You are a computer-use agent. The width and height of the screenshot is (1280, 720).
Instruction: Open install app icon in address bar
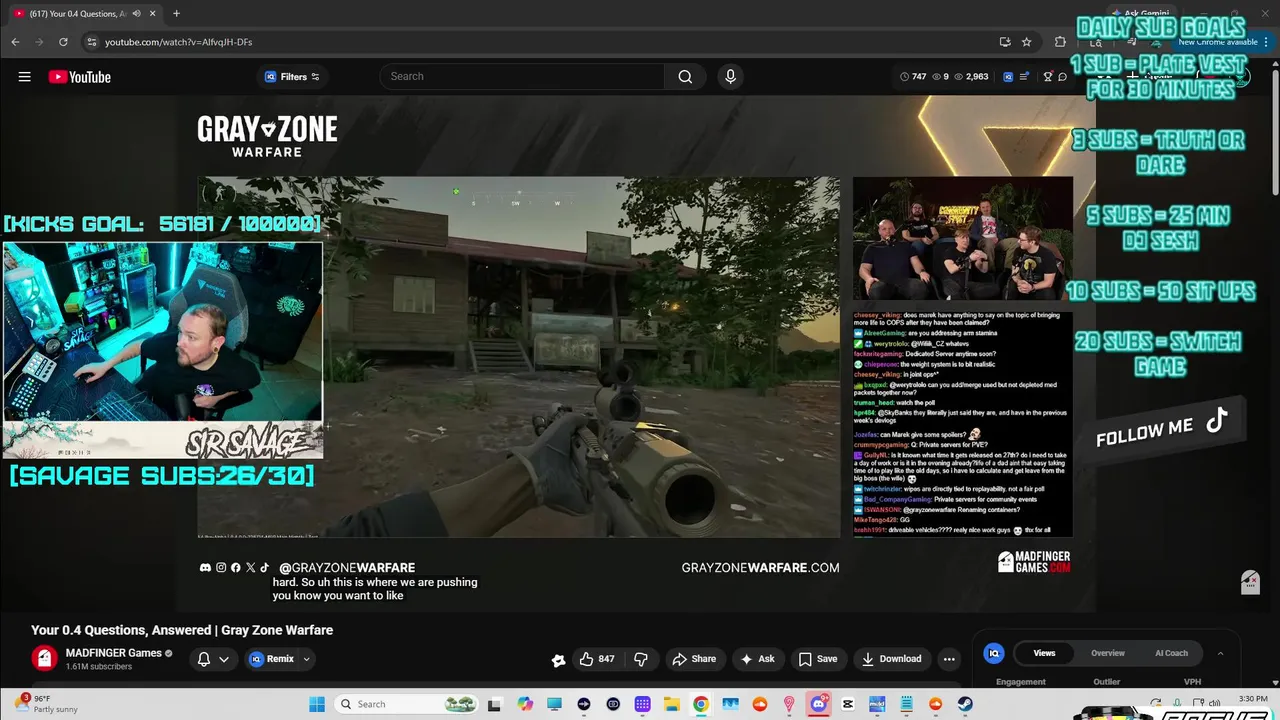pyautogui.click(x=1004, y=42)
